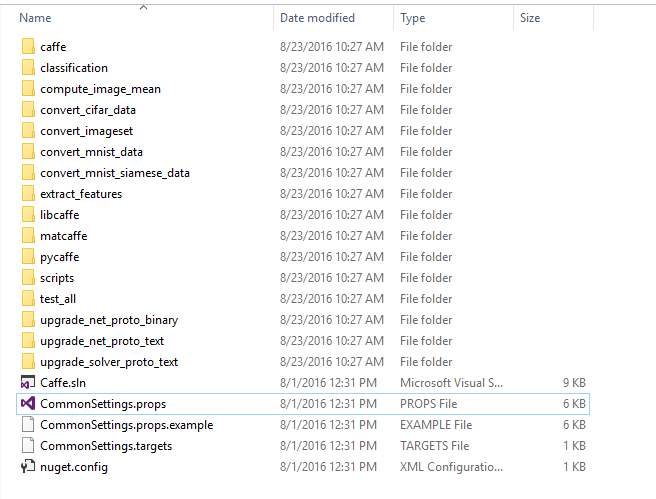Click the CommonSettings.props Visual Studio icon
The height and width of the screenshot is (499, 656).
28,403
